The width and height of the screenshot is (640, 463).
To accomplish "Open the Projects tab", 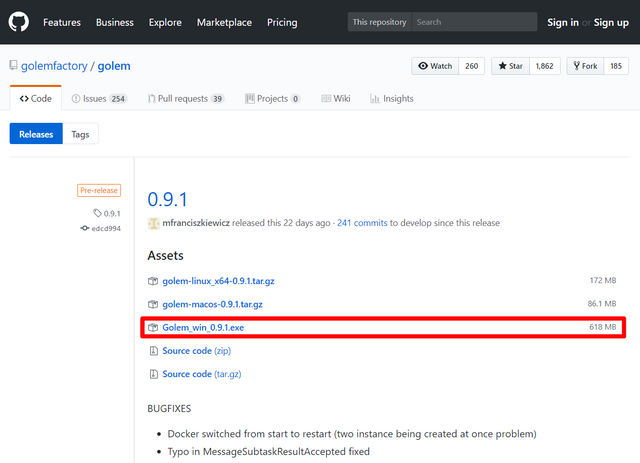I will (273, 99).
